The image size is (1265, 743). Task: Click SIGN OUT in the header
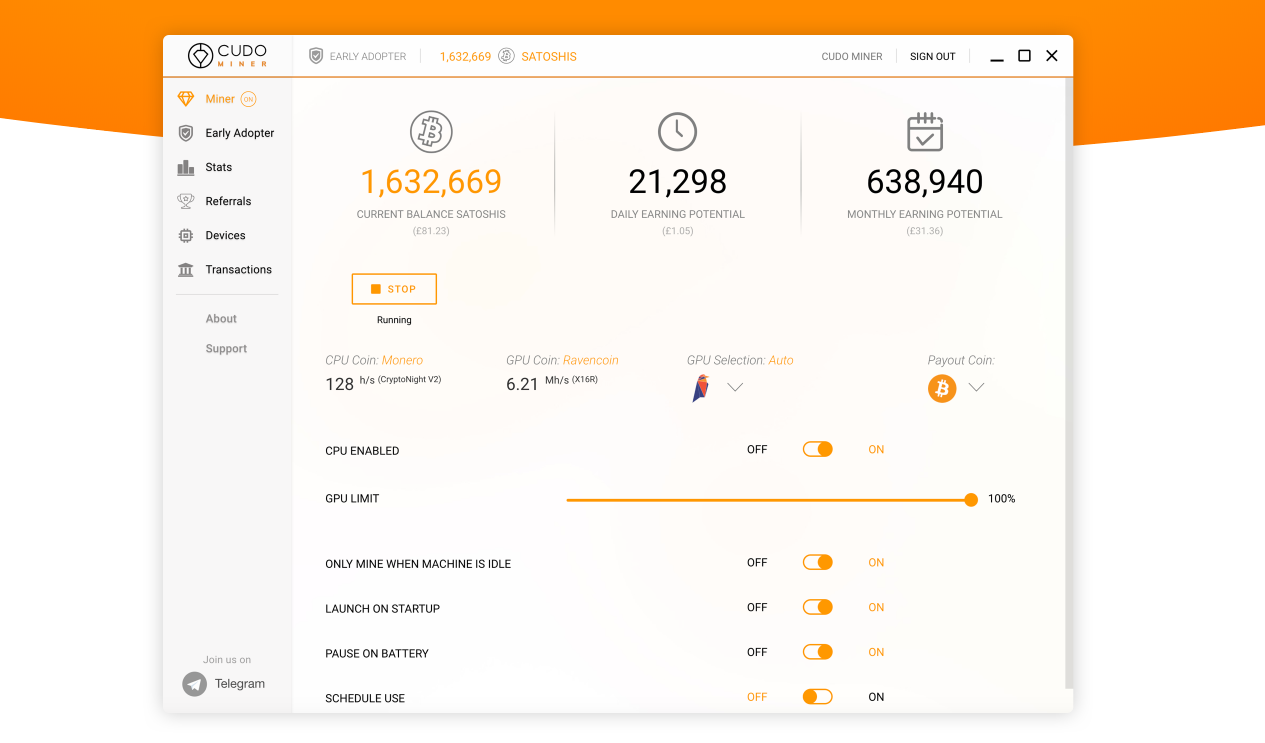point(932,56)
